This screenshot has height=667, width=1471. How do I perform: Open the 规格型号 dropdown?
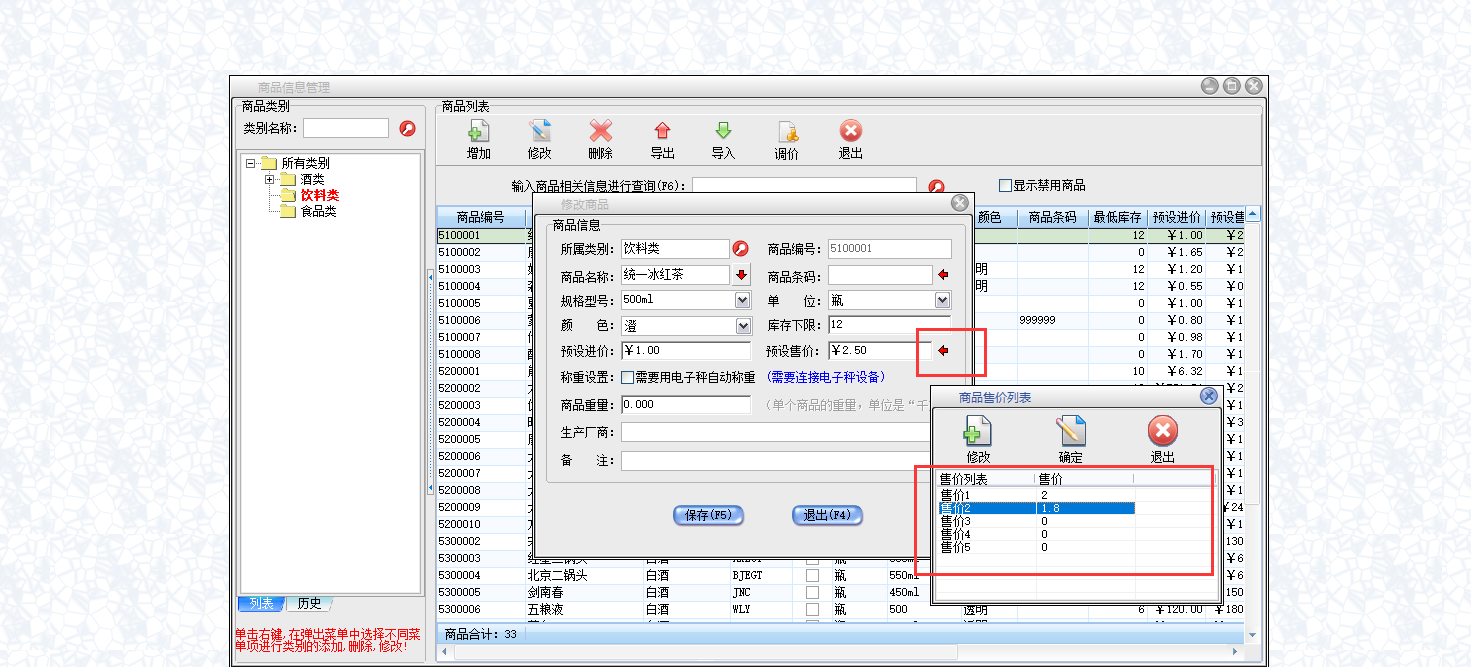[742, 300]
